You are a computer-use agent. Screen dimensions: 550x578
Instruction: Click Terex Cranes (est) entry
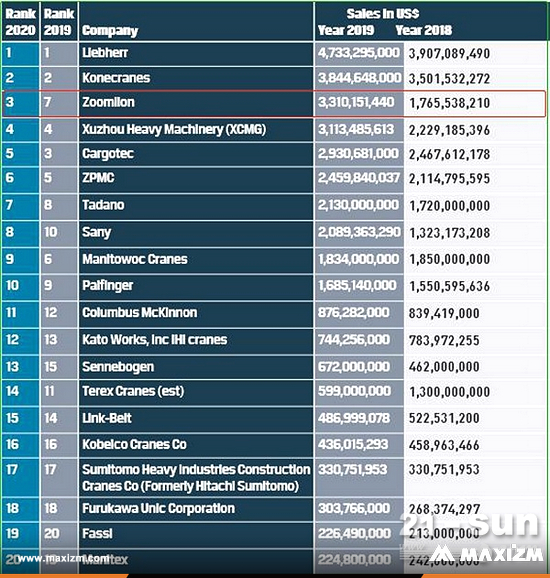click(133, 391)
